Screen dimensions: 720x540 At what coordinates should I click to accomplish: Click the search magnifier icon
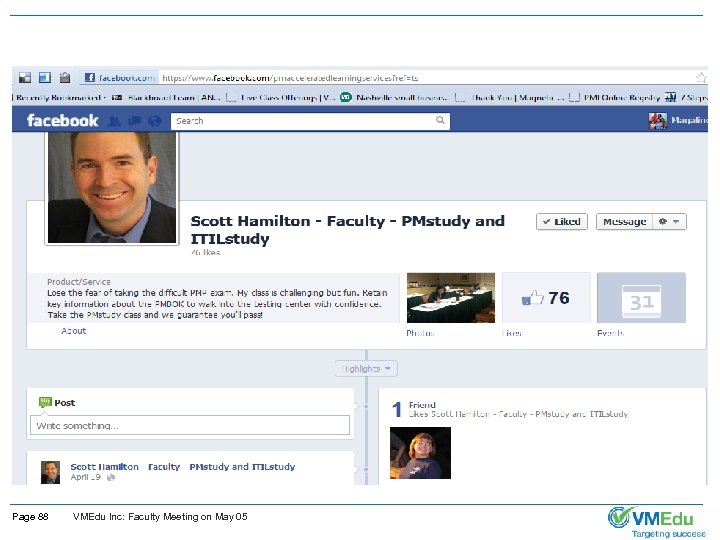click(x=440, y=120)
